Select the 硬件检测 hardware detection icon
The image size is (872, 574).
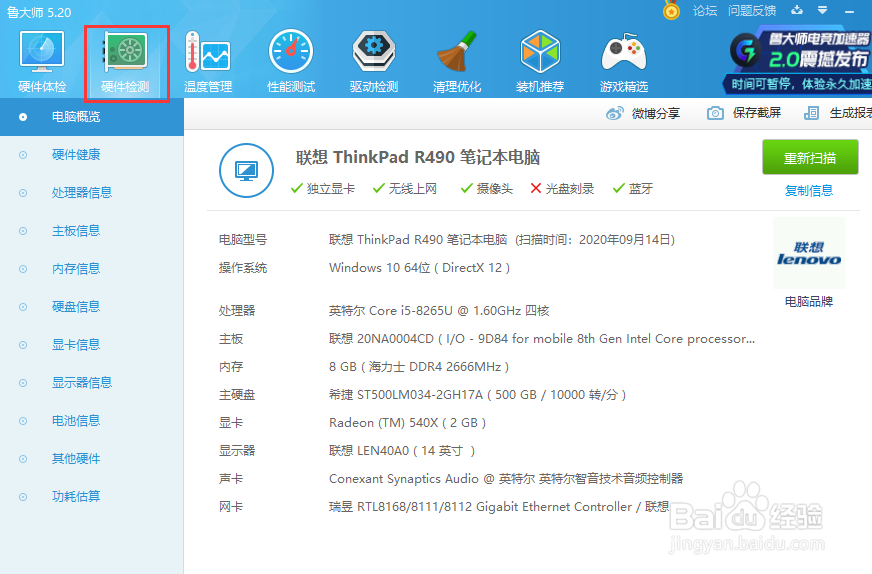pos(126,62)
